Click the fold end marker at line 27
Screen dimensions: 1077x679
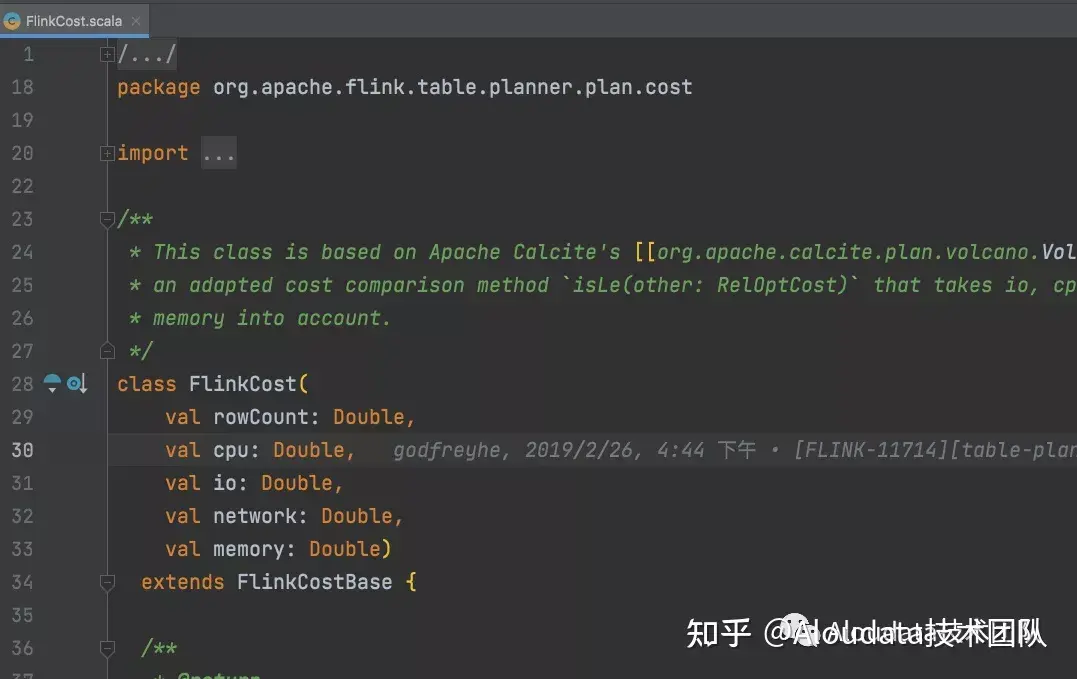[x=107, y=352]
